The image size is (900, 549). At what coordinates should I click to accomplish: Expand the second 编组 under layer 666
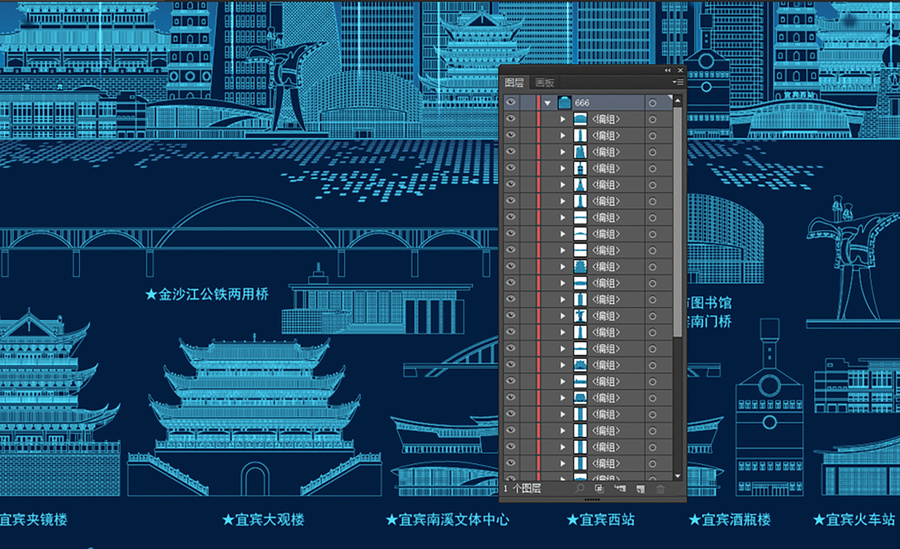tap(562, 136)
